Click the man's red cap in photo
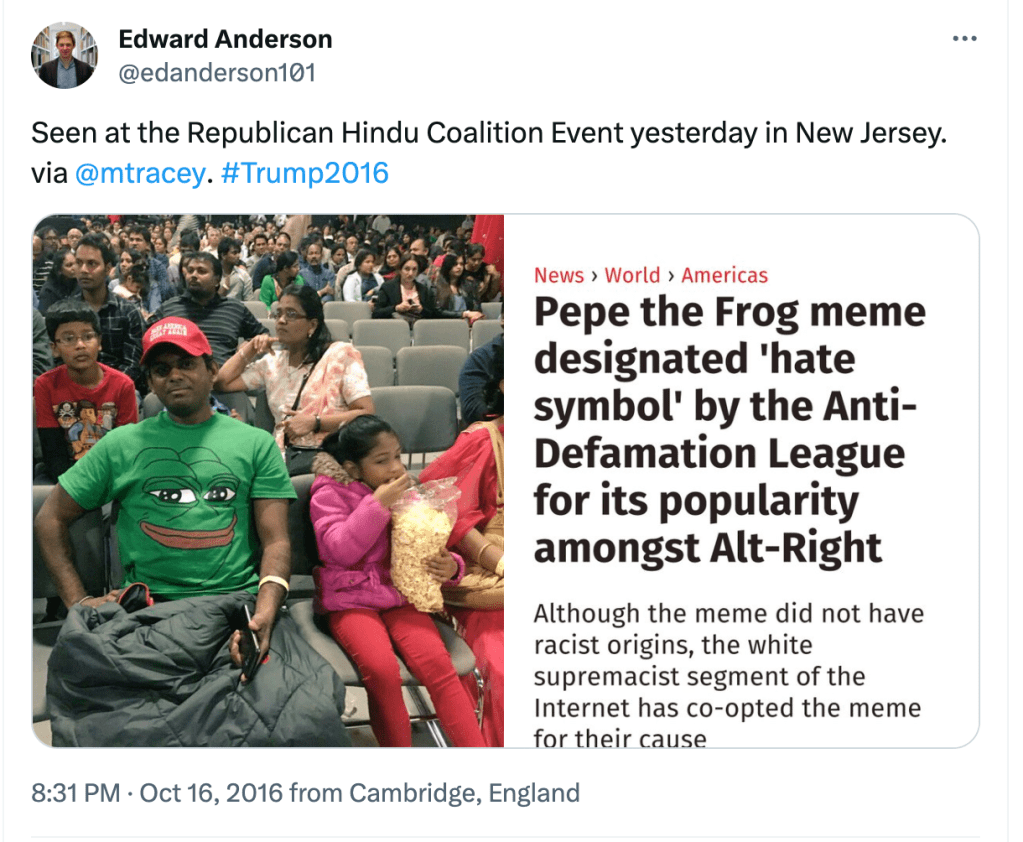Image resolution: width=1023 pixels, height=842 pixels. click(176, 338)
